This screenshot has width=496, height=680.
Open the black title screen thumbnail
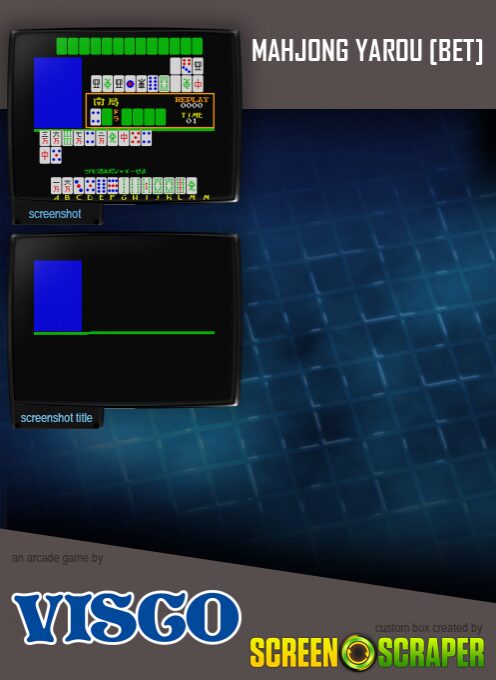pos(124,320)
